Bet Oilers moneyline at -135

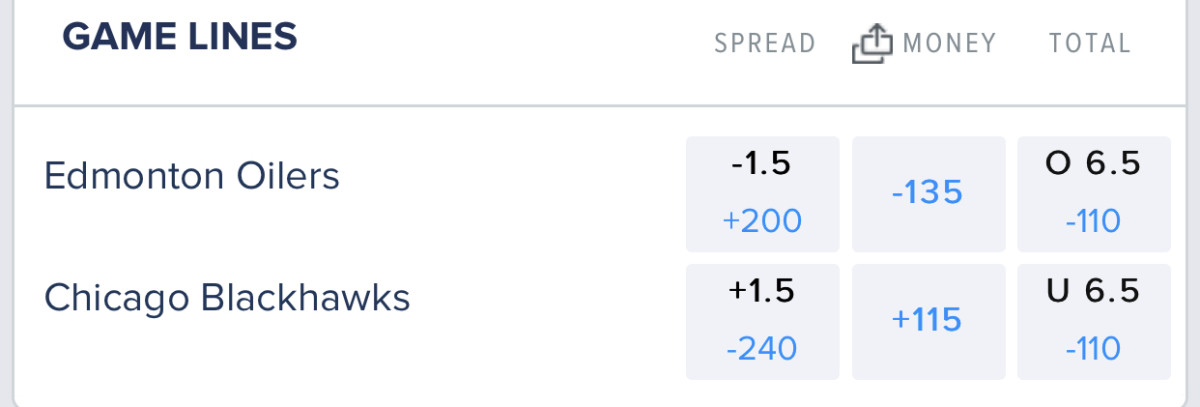coord(927,193)
